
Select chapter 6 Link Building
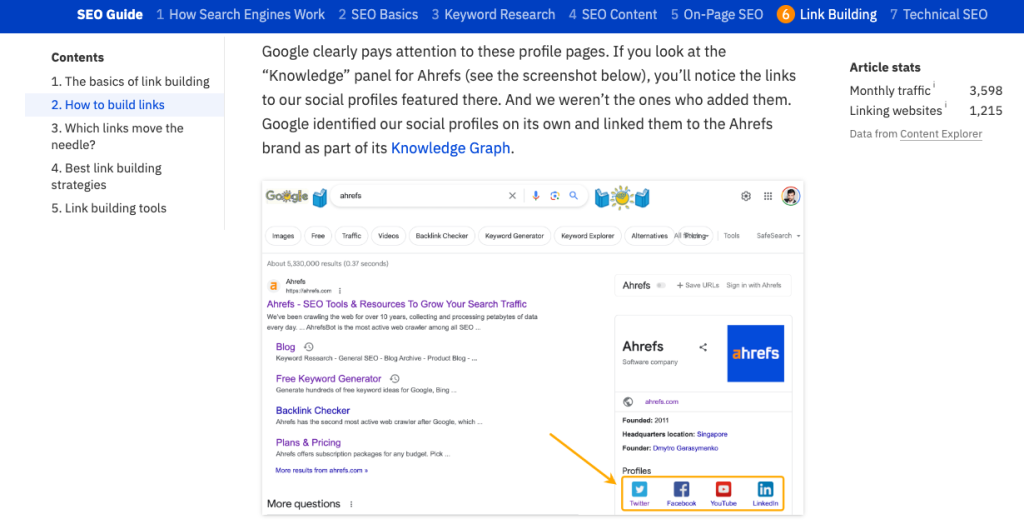click(x=827, y=14)
